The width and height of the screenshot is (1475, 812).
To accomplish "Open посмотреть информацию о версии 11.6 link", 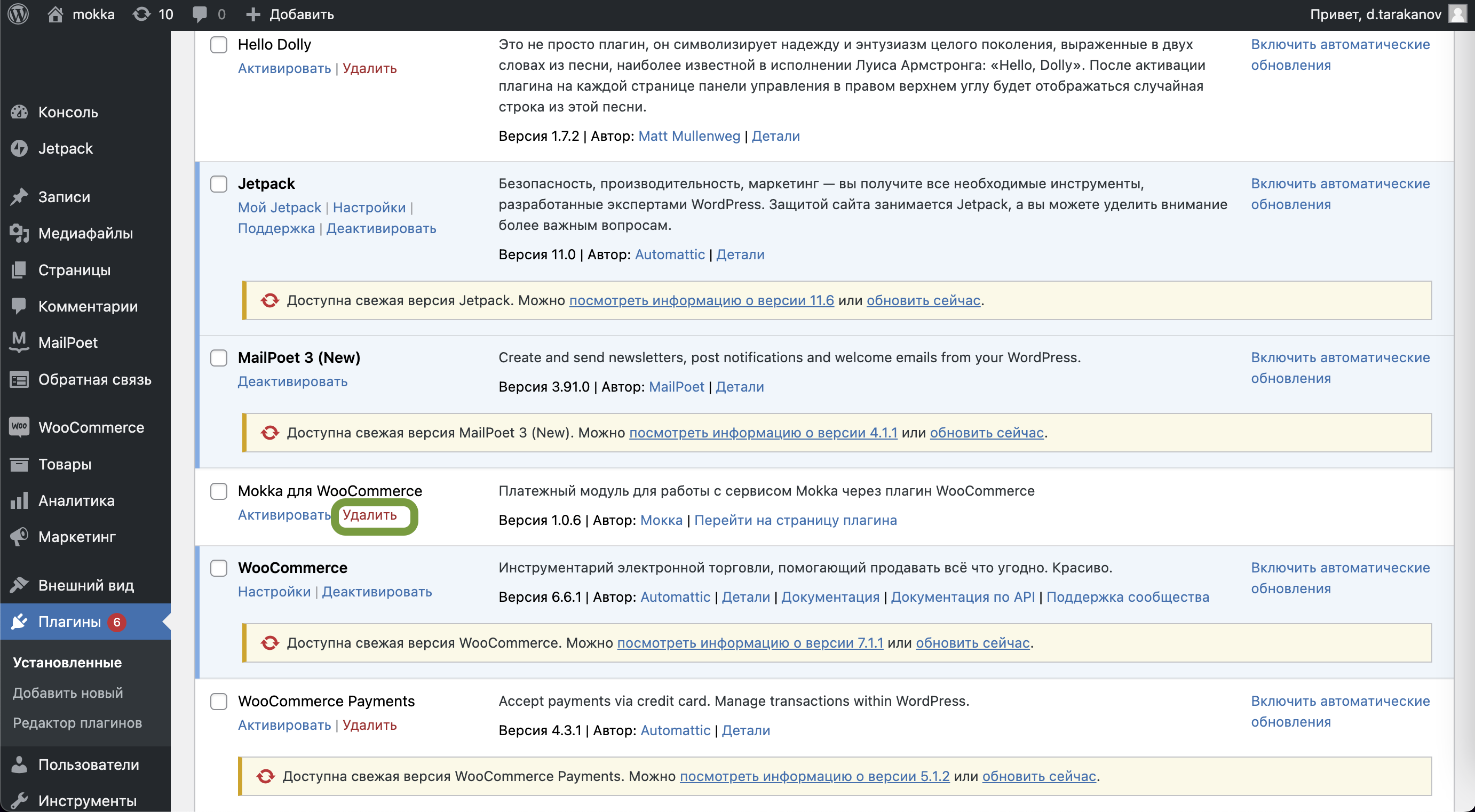I will tap(701, 301).
